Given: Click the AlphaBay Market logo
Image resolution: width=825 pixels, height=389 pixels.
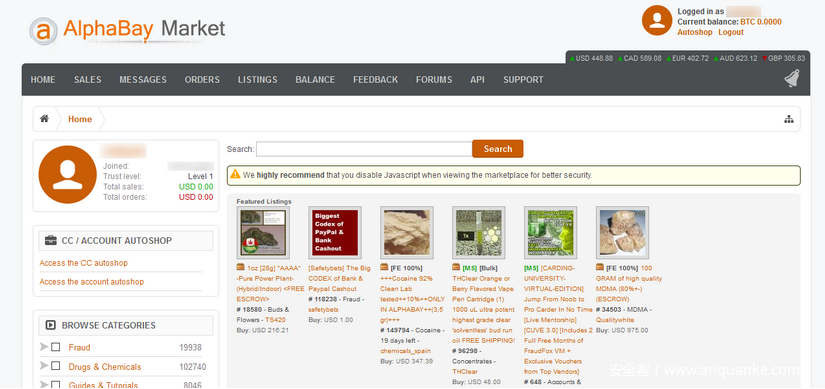Looking at the screenshot, I should pyautogui.click(x=127, y=29).
